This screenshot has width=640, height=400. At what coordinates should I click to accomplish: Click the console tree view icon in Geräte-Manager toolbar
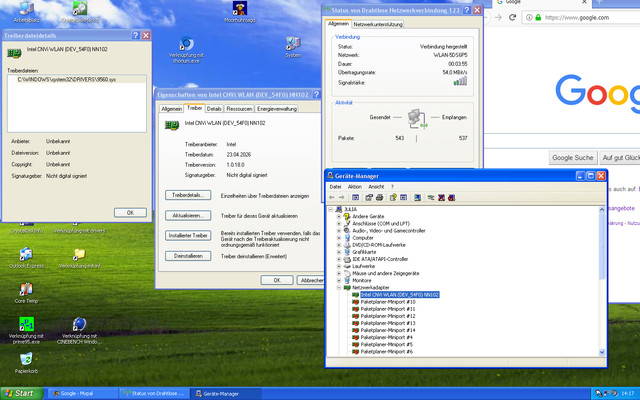pos(356,198)
